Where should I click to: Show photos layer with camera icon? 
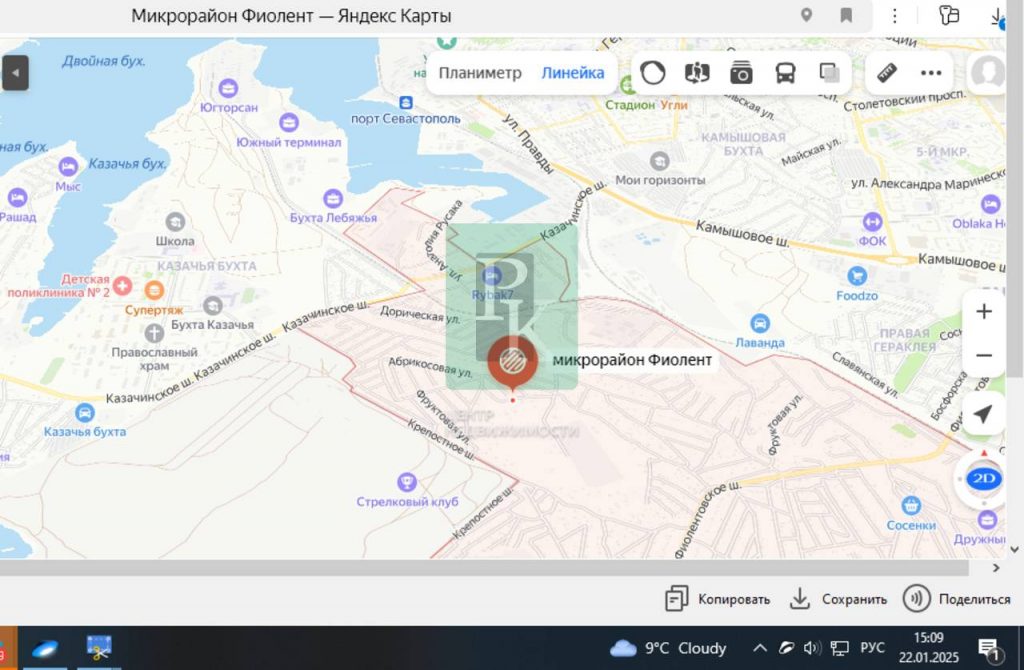(x=741, y=73)
